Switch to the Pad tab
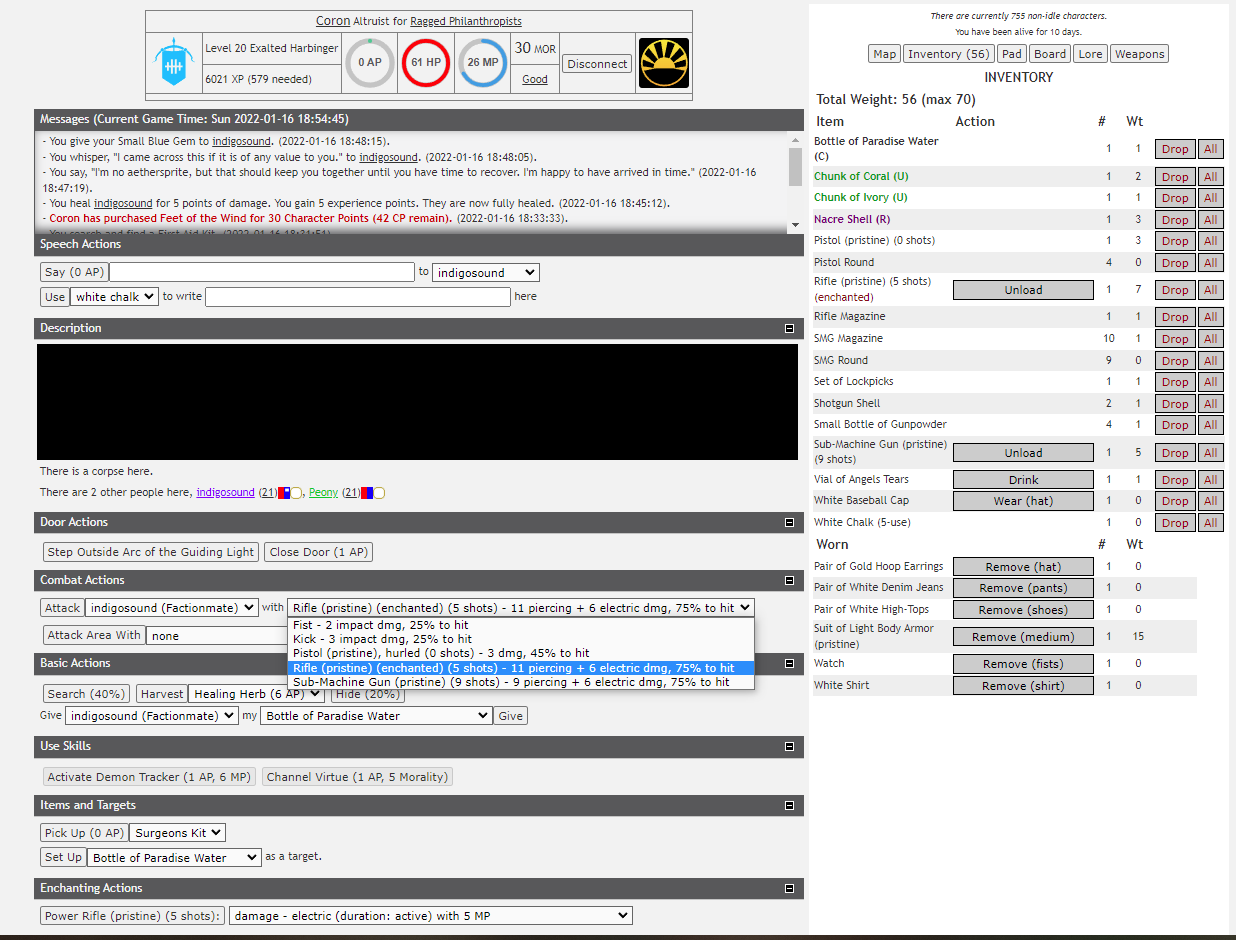 pos(1012,54)
